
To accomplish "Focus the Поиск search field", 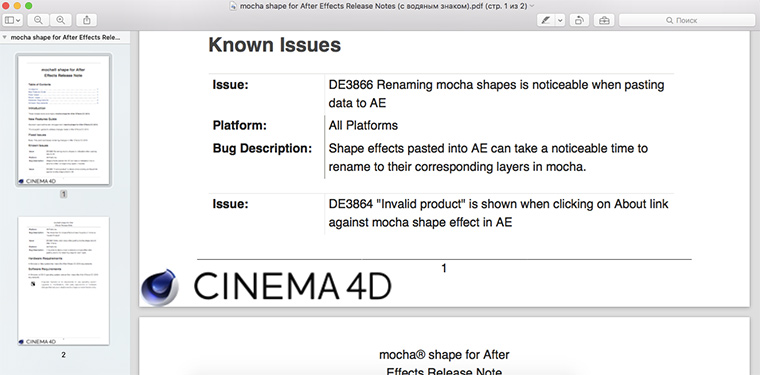I will point(686,20).
